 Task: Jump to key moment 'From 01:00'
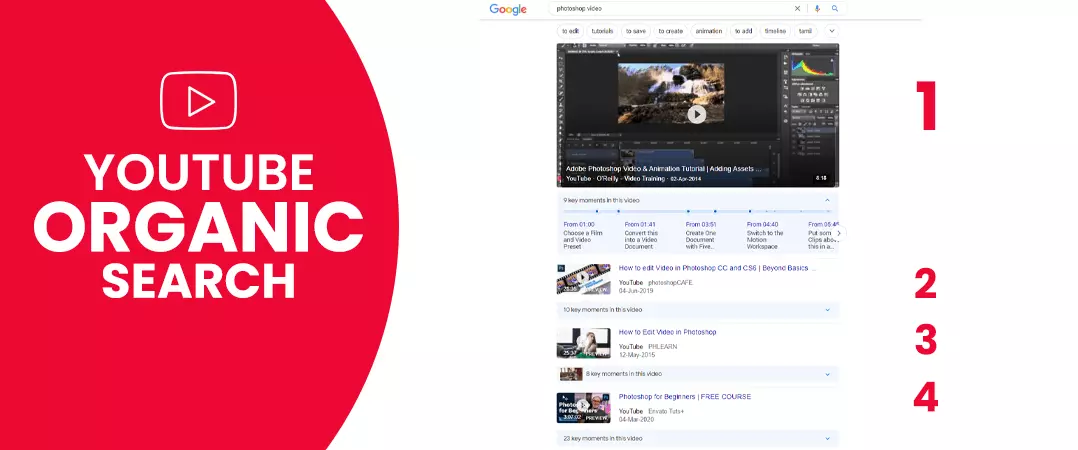(x=579, y=225)
